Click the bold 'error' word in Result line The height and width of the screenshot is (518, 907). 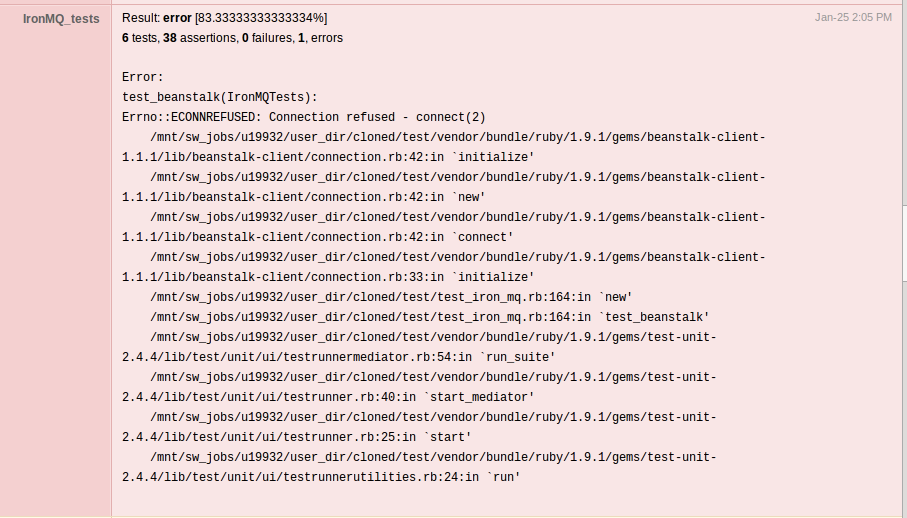pyautogui.click(x=177, y=18)
